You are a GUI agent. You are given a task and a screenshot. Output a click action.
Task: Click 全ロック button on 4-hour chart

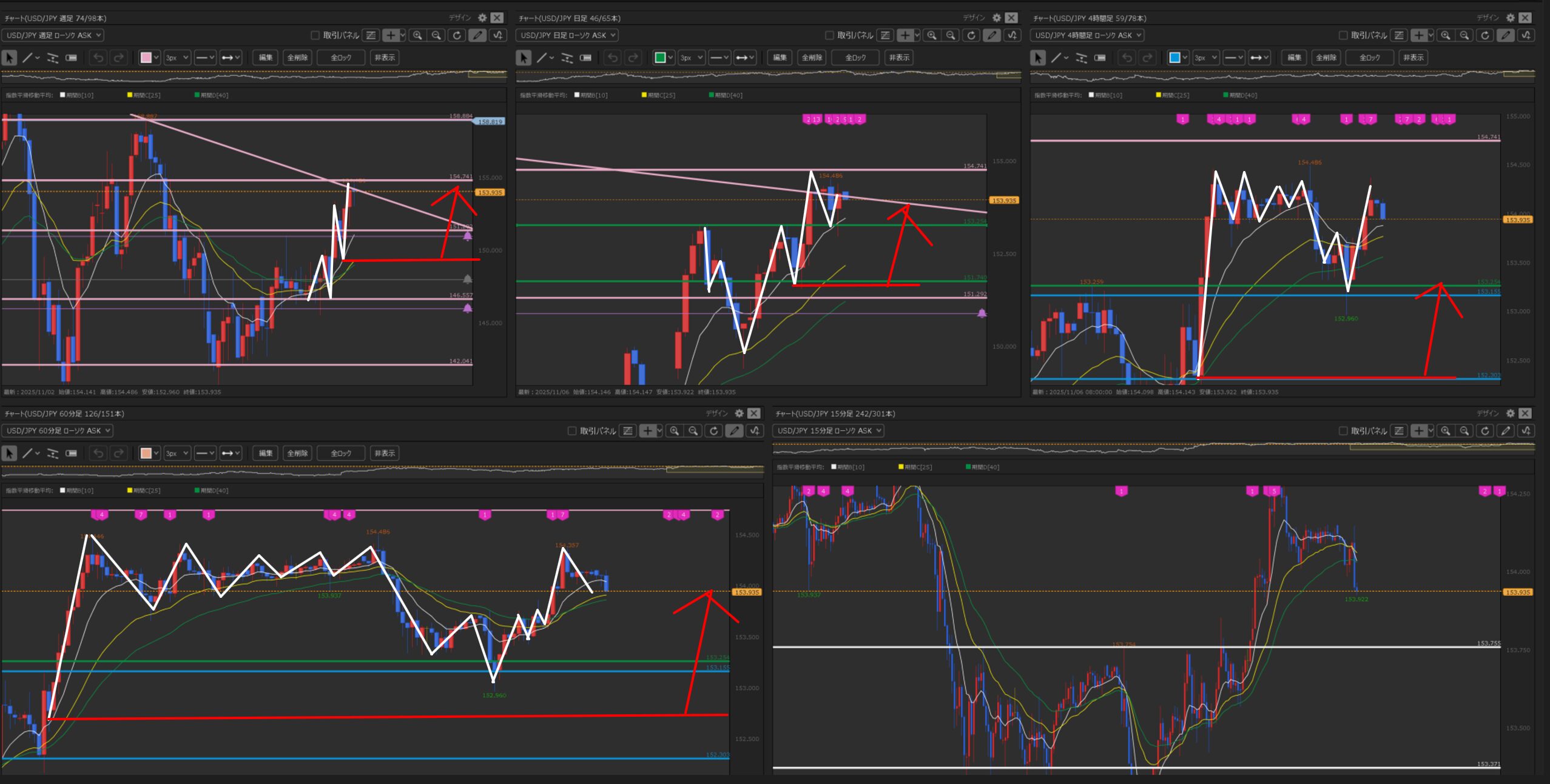[x=1369, y=58]
